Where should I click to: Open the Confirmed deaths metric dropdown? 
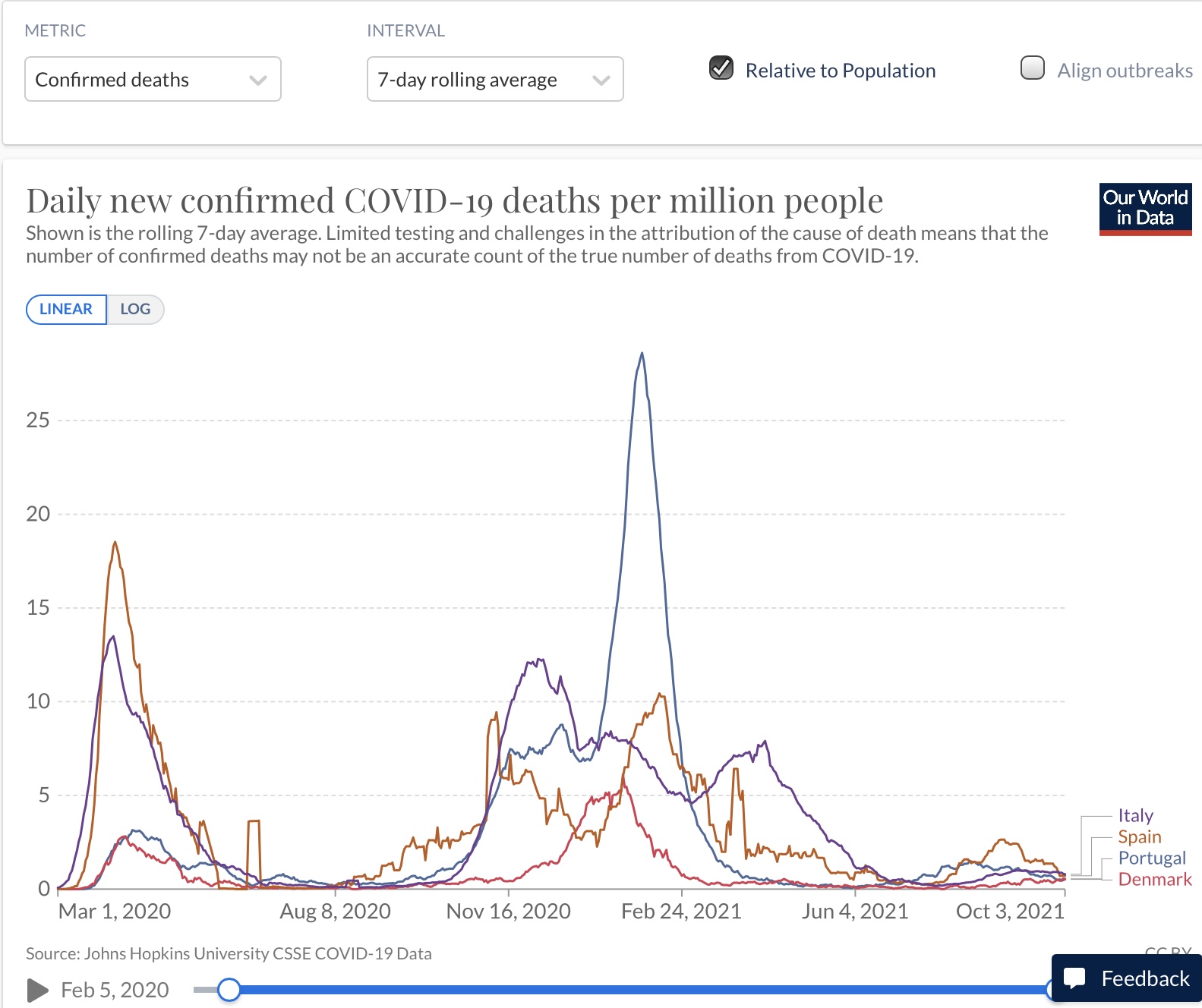pos(153,79)
